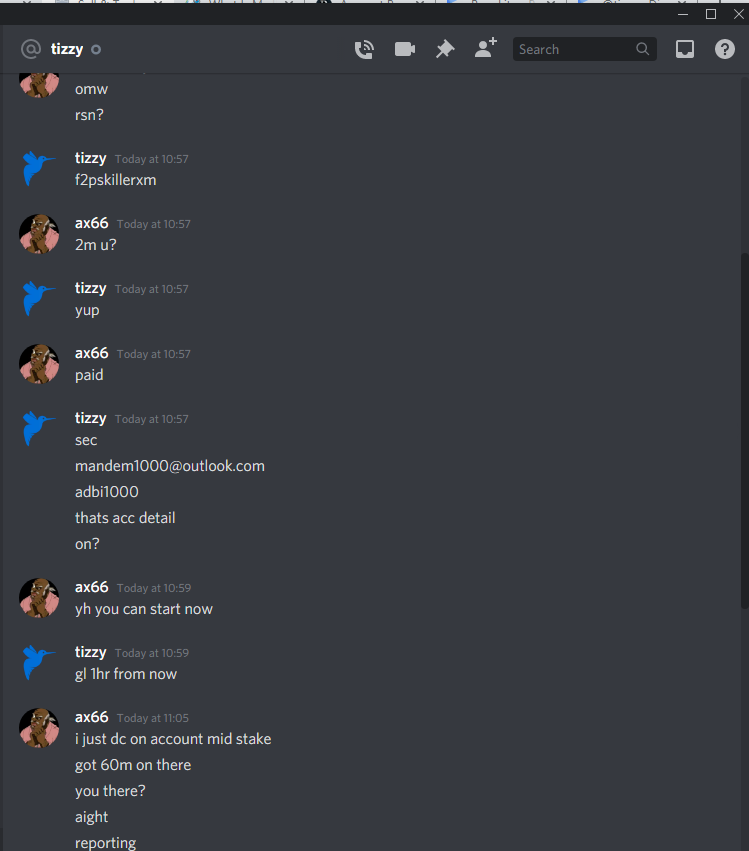Click tizzy's bird avatar beside 'yup'
The image size is (749, 851).
[x=39, y=298]
